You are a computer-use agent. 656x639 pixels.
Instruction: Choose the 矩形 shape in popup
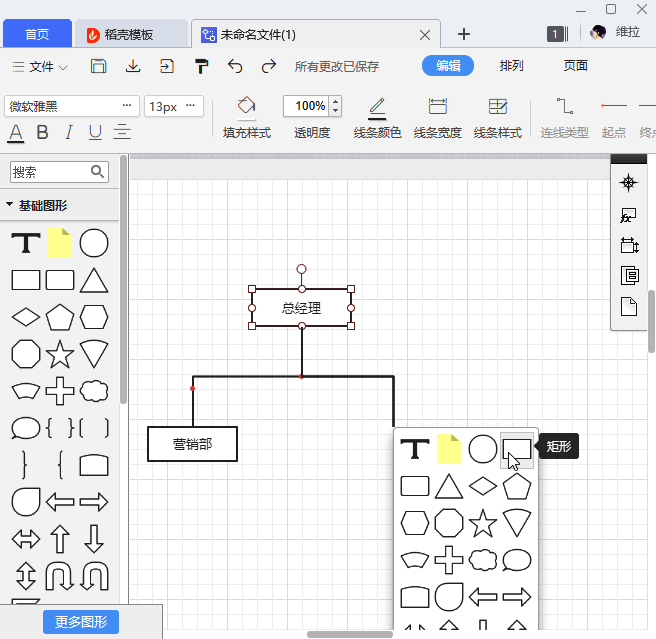point(517,449)
